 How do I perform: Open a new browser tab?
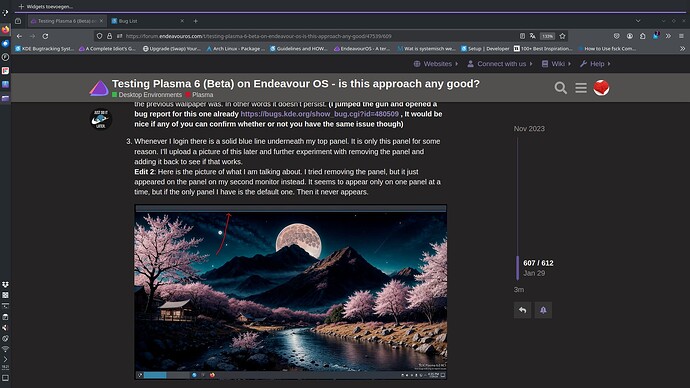195,21
